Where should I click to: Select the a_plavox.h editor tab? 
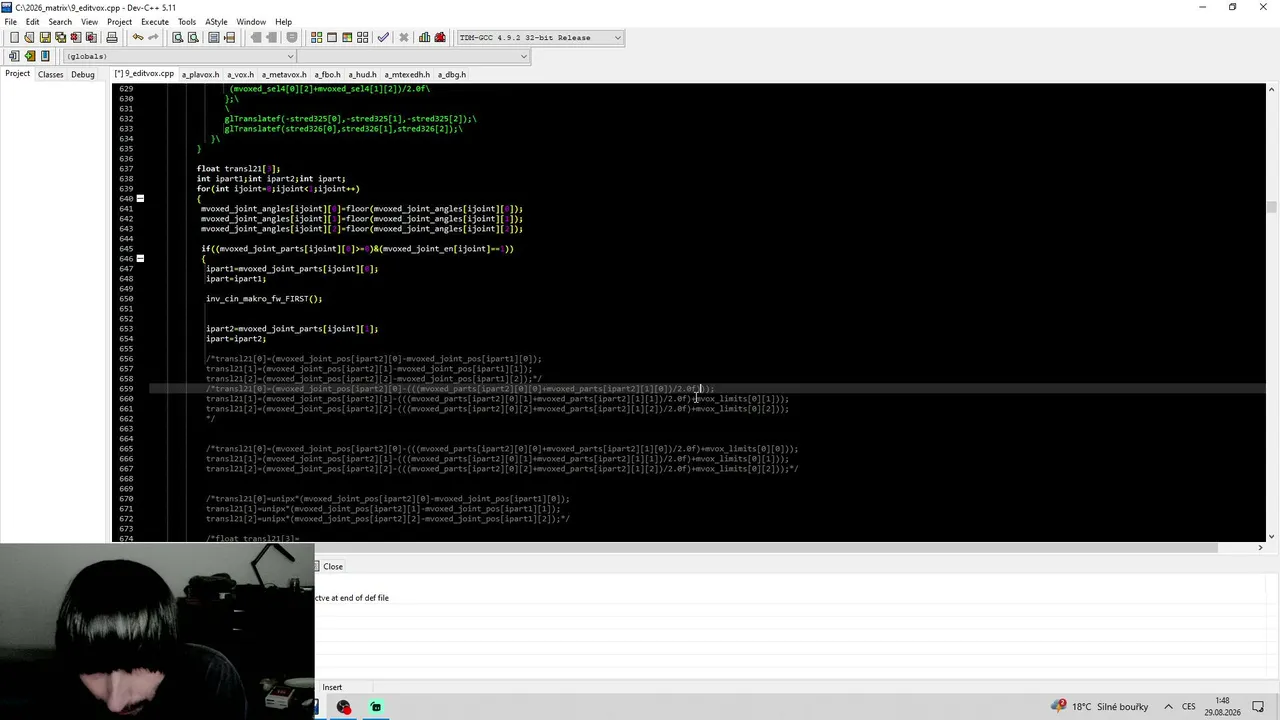coord(200,74)
